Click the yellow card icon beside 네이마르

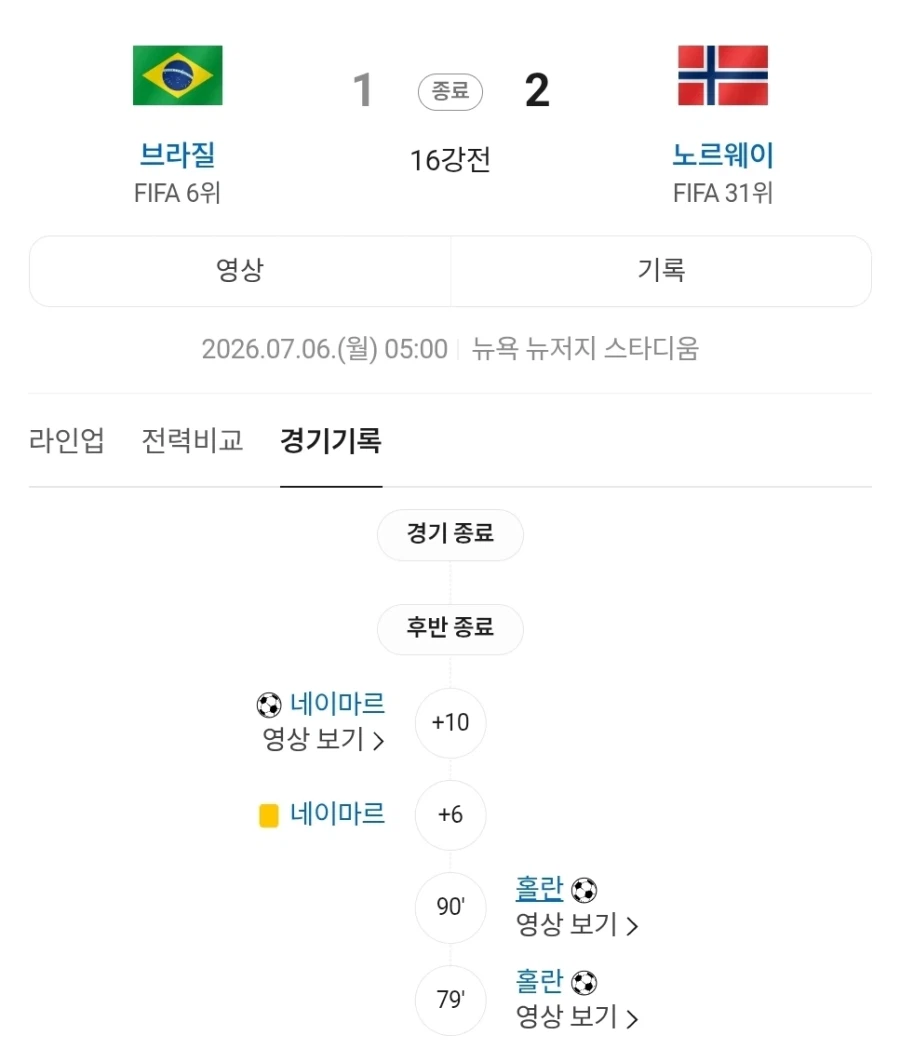(x=269, y=815)
